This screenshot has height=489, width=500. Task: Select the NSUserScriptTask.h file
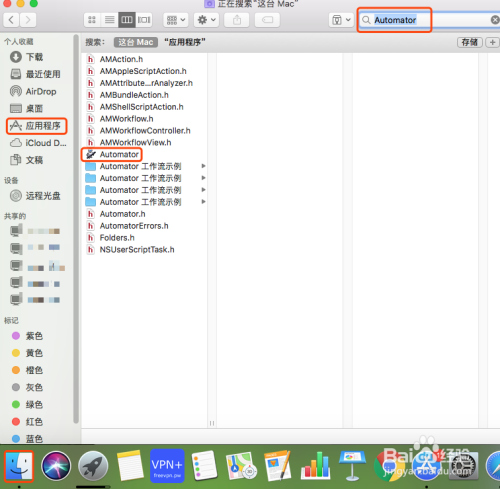tap(130, 250)
